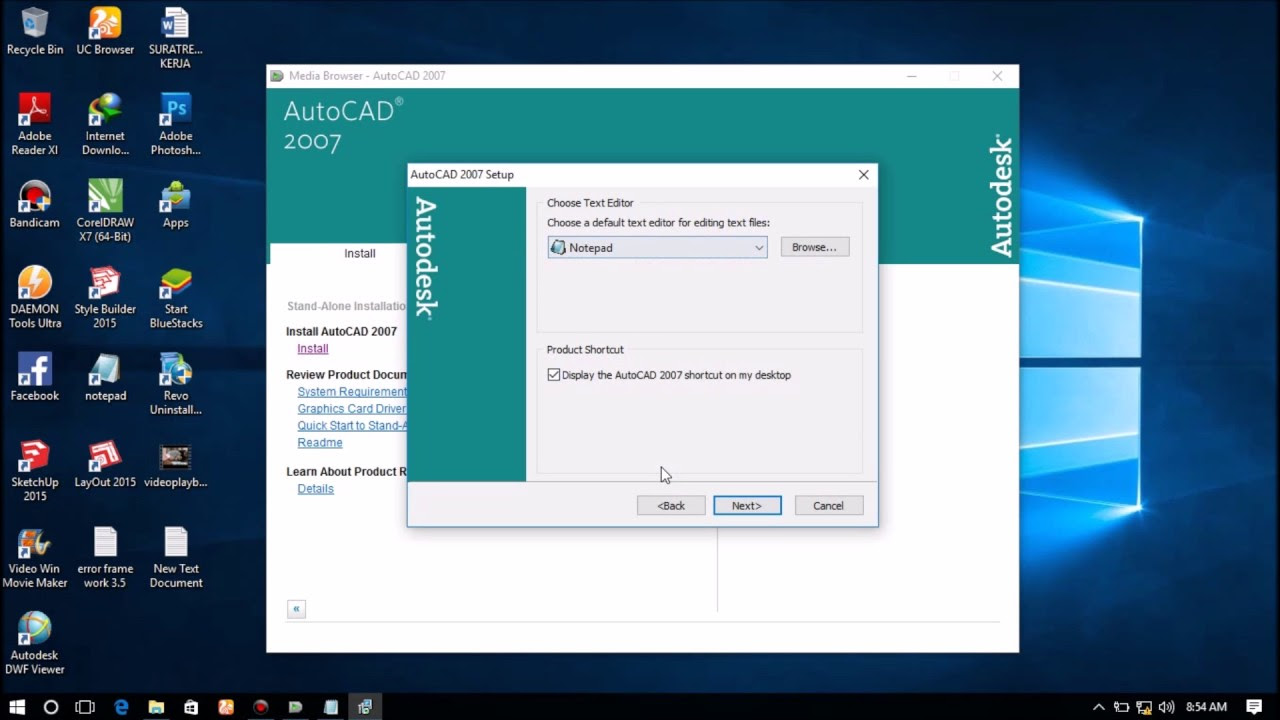Select CorelDRAW X7 (64-Bit) desktop icon
Image resolution: width=1280 pixels, height=720 pixels.
pyautogui.click(x=105, y=211)
